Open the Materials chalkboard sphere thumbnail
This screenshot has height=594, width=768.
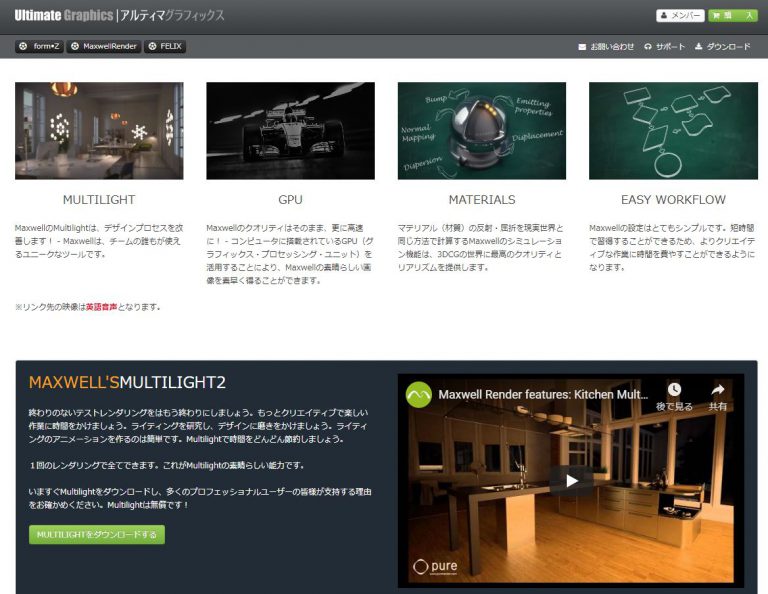[x=481, y=131]
